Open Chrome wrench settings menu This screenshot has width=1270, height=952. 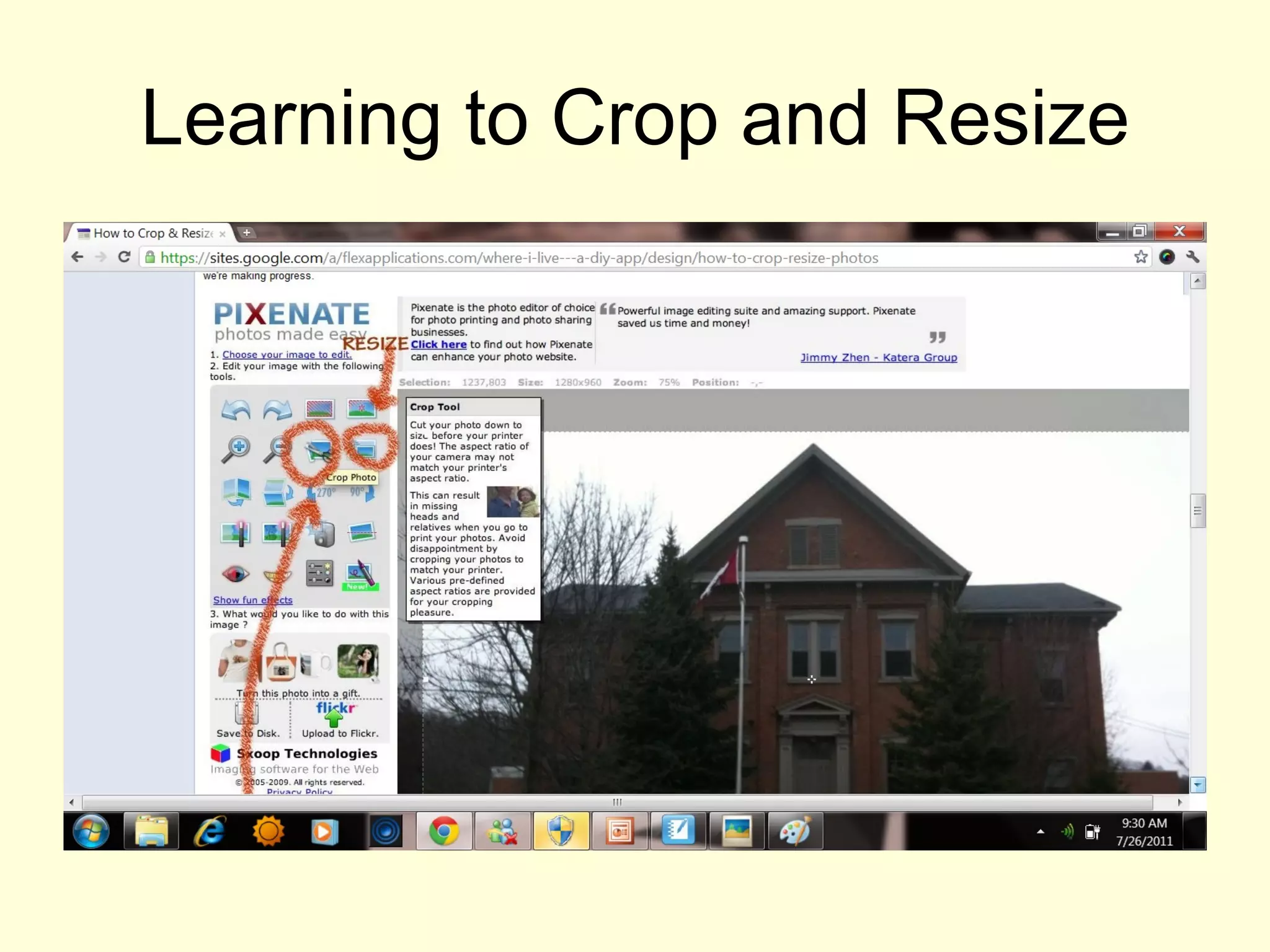[1192, 257]
